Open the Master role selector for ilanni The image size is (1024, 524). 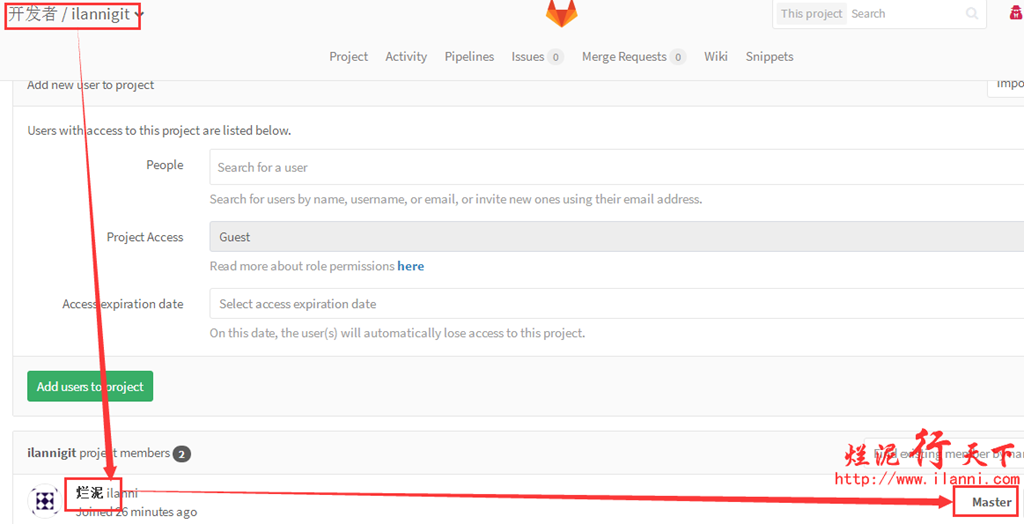pyautogui.click(x=992, y=502)
